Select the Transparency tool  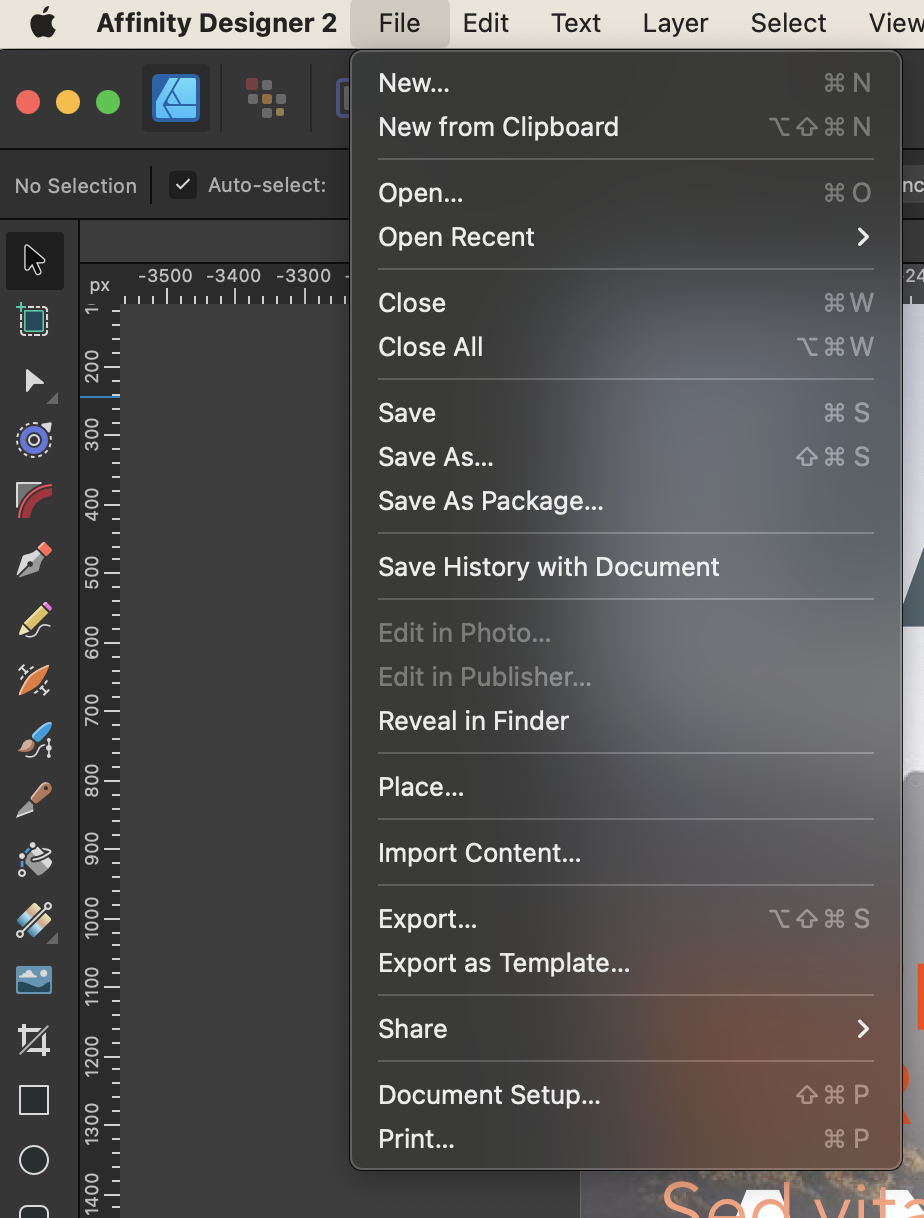coord(34,920)
